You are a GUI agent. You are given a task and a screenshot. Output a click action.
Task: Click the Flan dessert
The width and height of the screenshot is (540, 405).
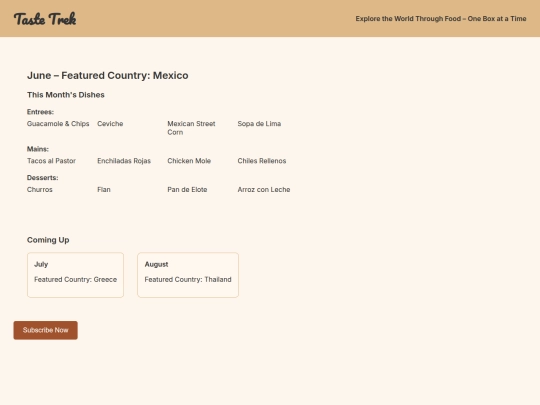pyautogui.click(x=104, y=189)
